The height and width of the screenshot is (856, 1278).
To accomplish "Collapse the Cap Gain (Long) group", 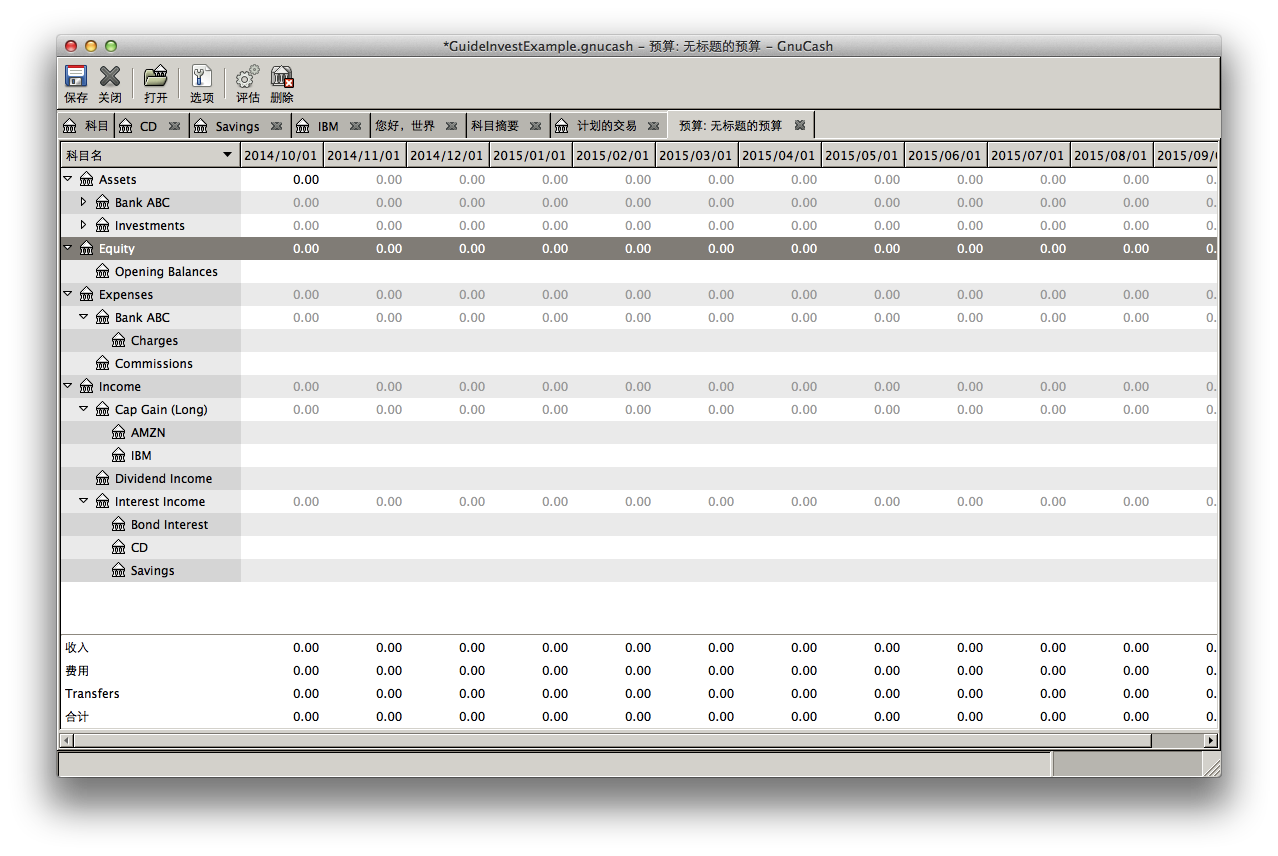I will (x=84, y=409).
